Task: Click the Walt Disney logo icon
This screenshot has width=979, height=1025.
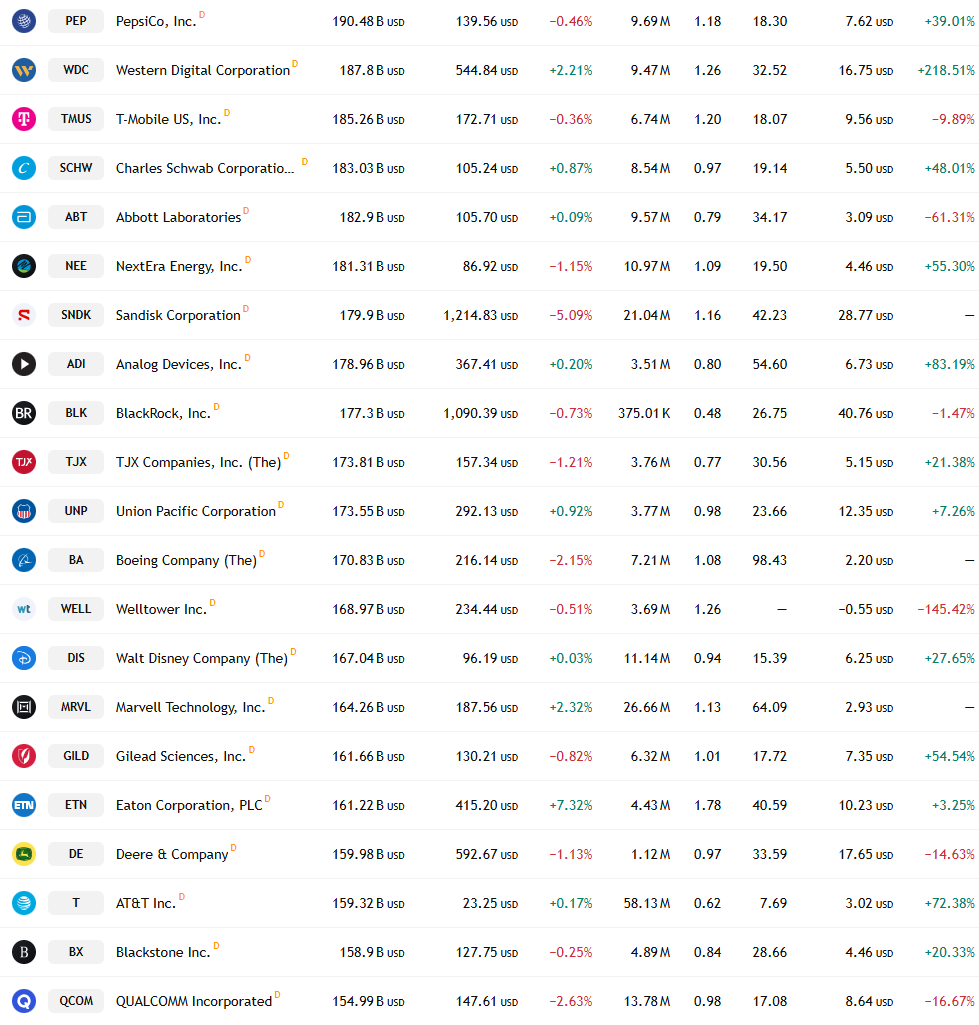Action: coord(24,658)
